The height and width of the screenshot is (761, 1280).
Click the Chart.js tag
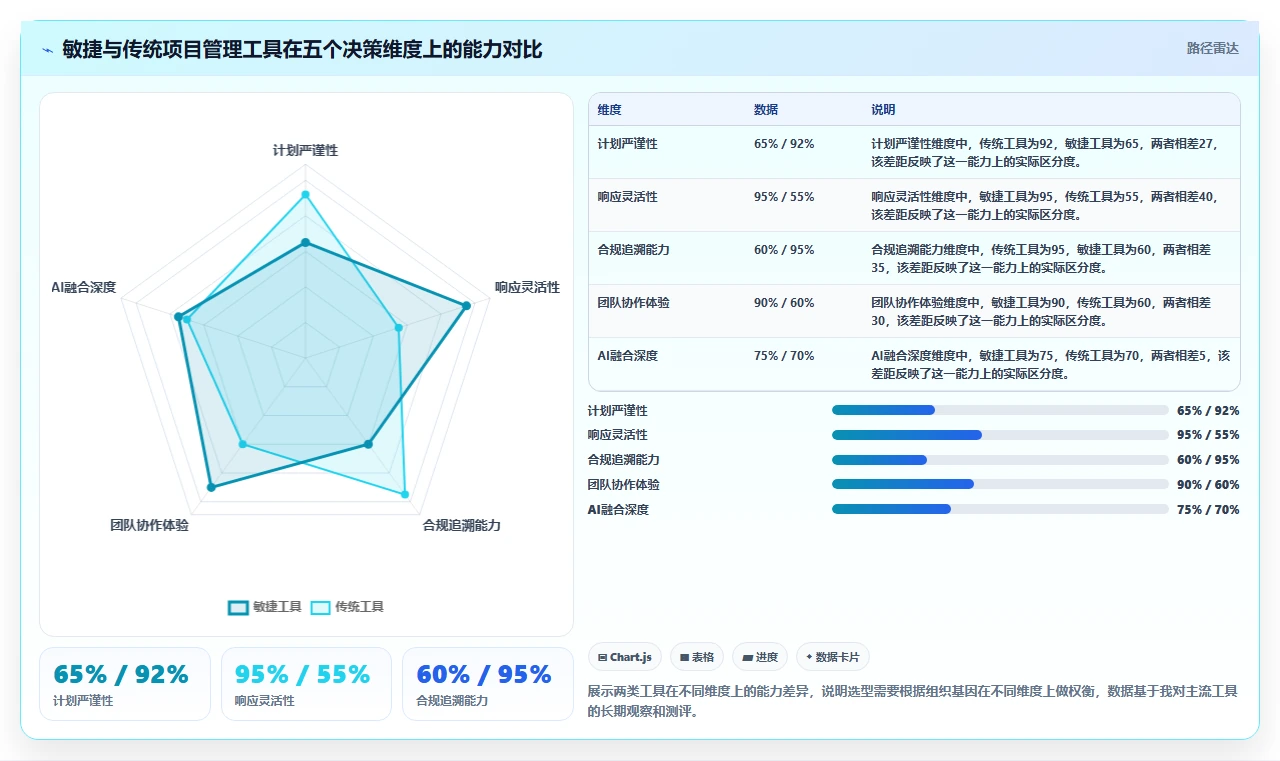click(625, 657)
